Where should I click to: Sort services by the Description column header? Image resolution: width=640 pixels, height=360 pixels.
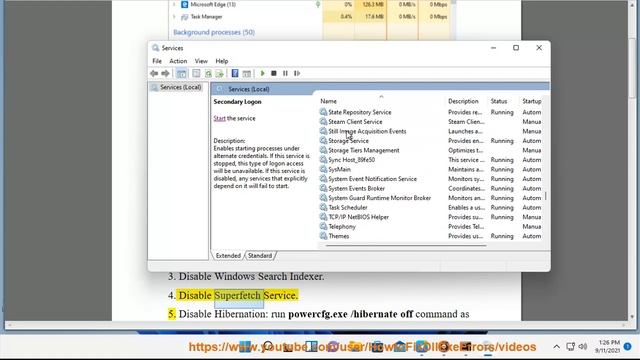click(463, 101)
